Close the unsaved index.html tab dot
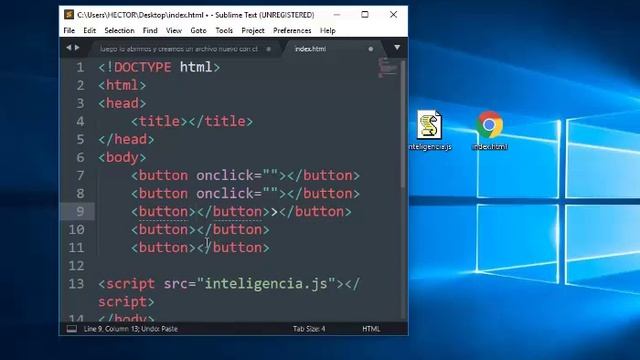640x360 pixels. (x=371, y=49)
